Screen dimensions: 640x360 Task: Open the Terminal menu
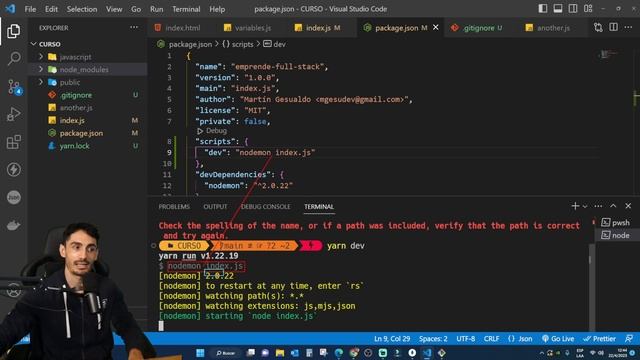click(186, 9)
